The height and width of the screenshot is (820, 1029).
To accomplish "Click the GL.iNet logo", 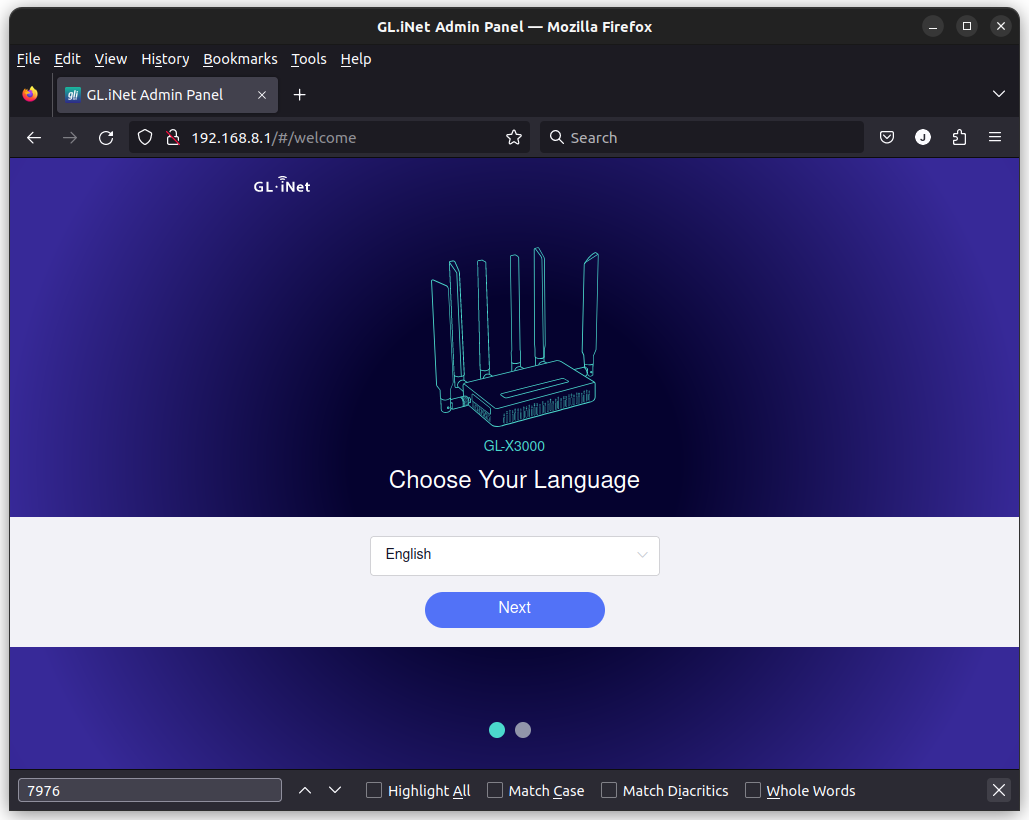I will click(x=282, y=186).
